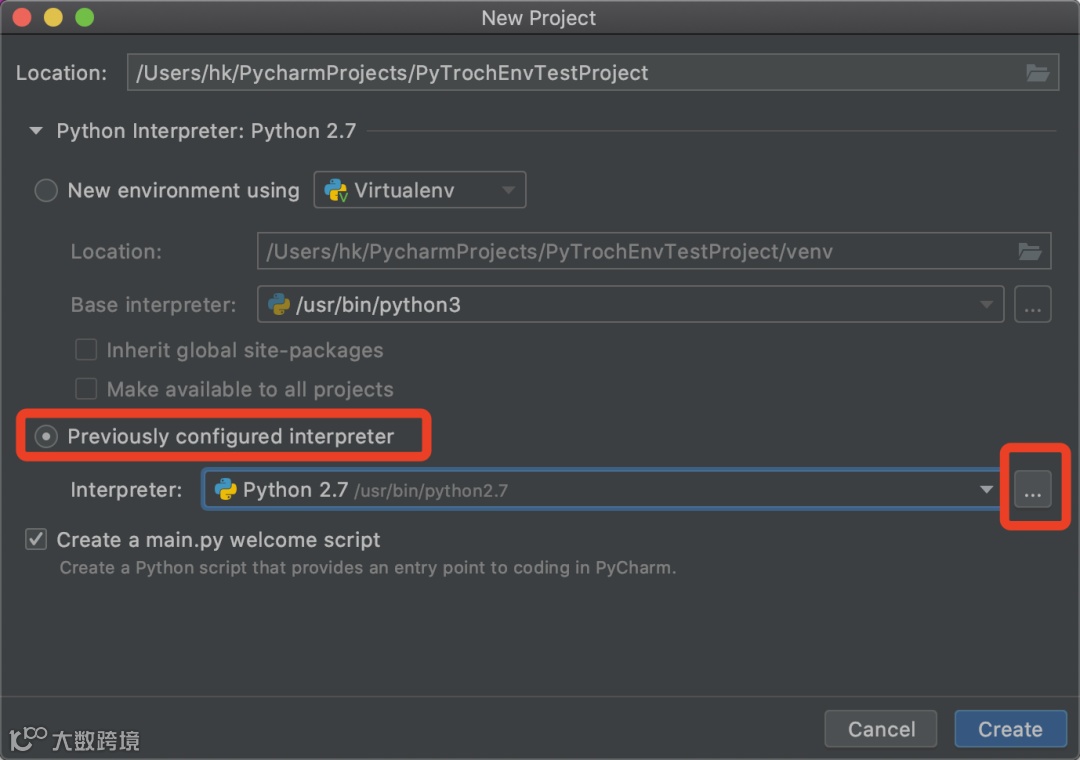Open the Base interpreter dropdown arrow
The height and width of the screenshot is (760, 1080).
(x=986, y=304)
